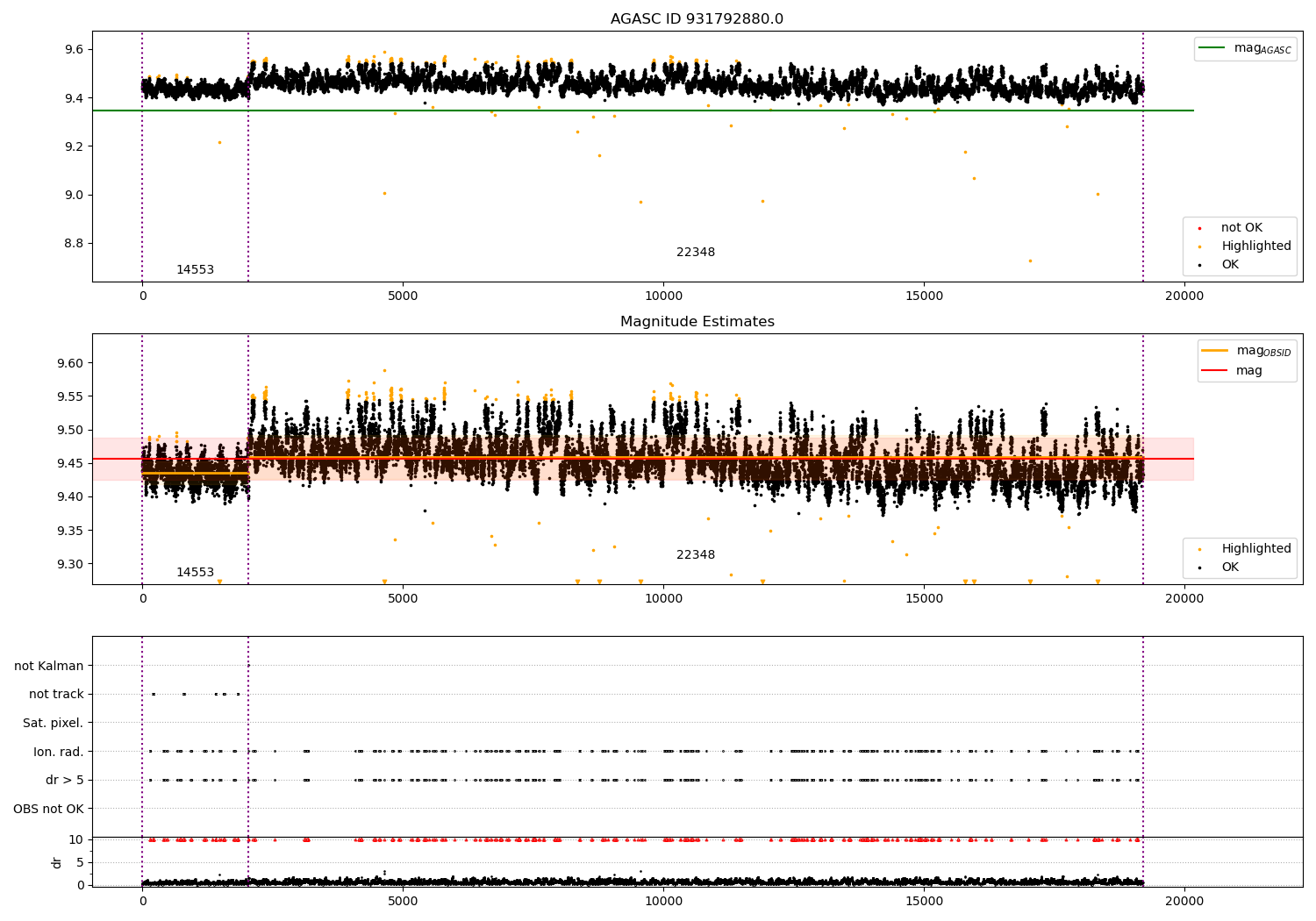Click the '10000' x-tick under the top plot
This screenshot has width=1316, height=921.
pyautogui.click(x=663, y=296)
